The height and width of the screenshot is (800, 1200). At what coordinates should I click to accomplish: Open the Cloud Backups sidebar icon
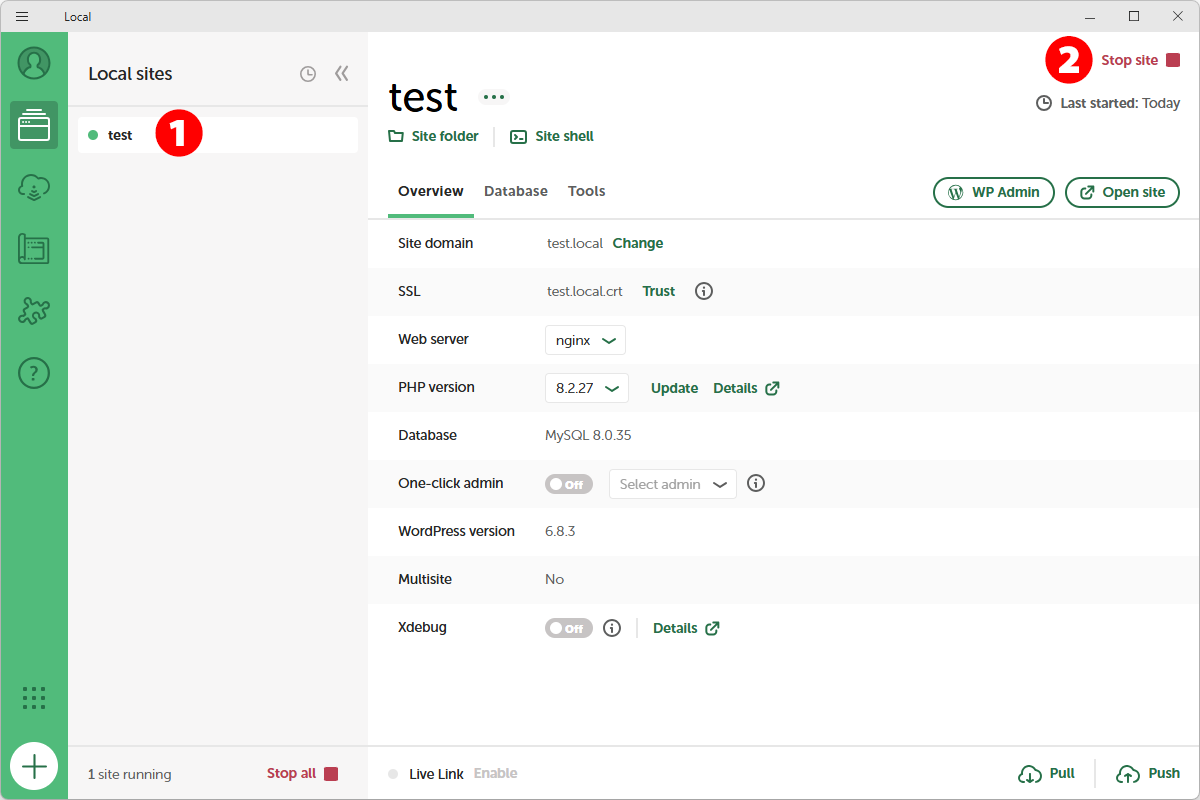[x=34, y=187]
